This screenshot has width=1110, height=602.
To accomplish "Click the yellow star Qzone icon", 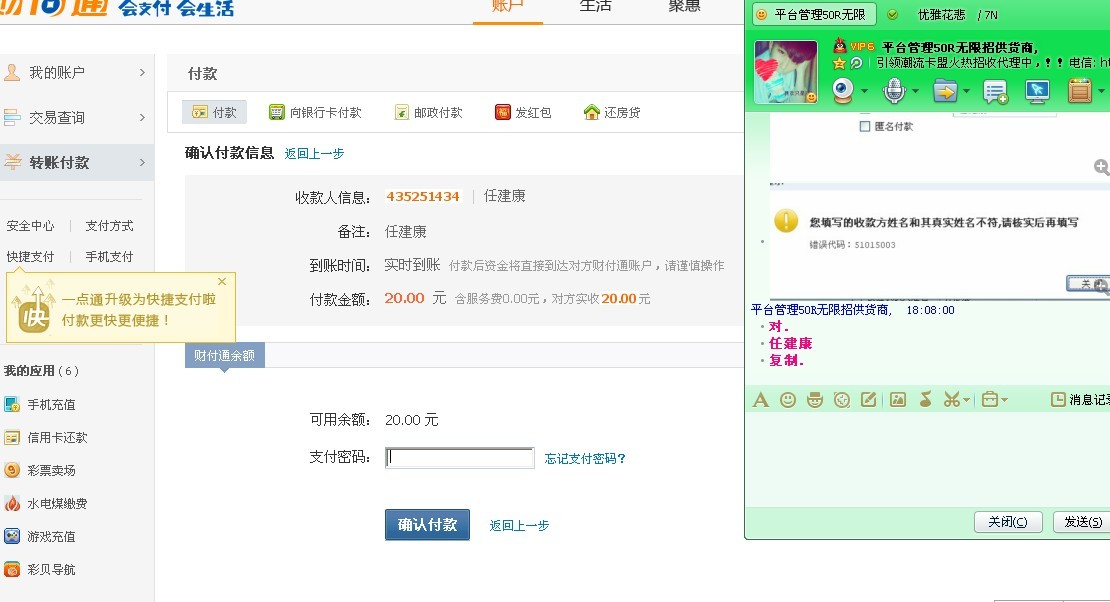I will coord(840,63).
